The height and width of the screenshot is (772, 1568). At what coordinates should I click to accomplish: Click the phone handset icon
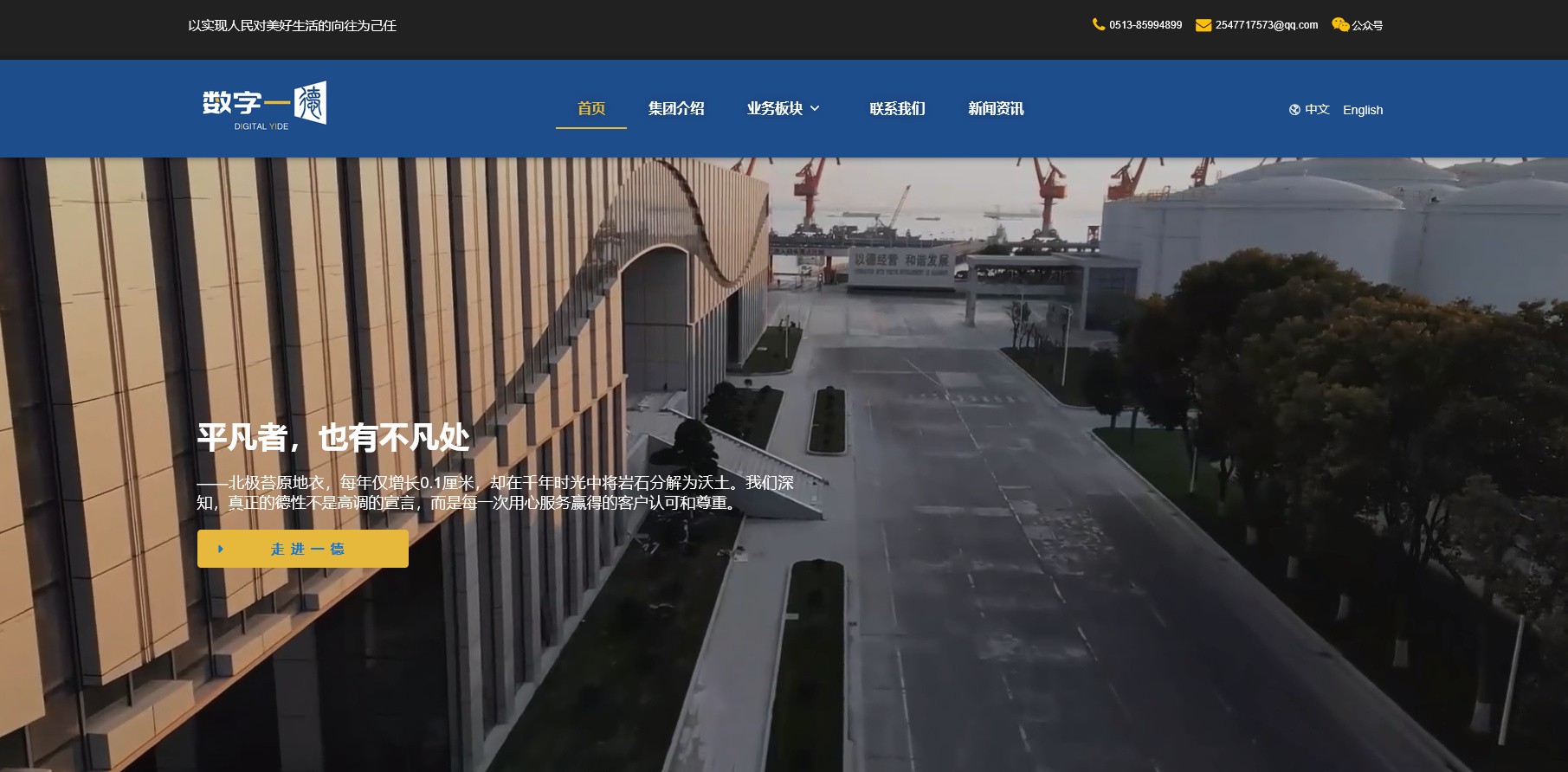pos(1098,24)
